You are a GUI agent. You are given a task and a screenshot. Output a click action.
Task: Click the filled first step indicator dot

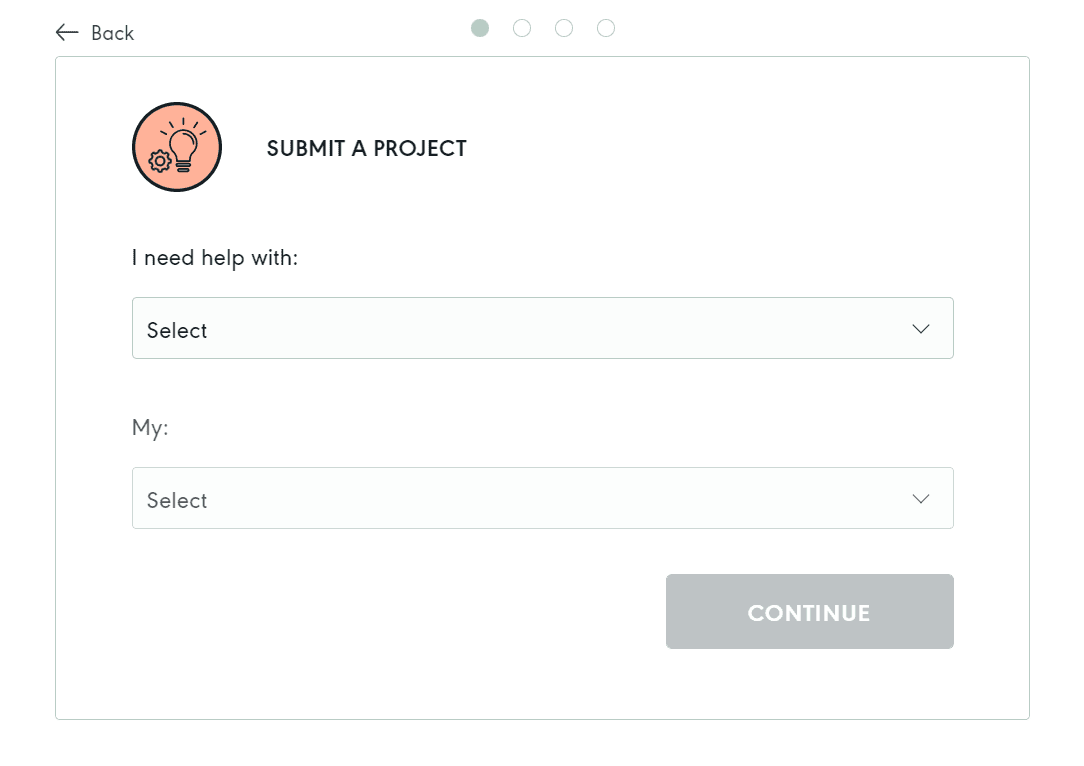click(x=480, y=28)
